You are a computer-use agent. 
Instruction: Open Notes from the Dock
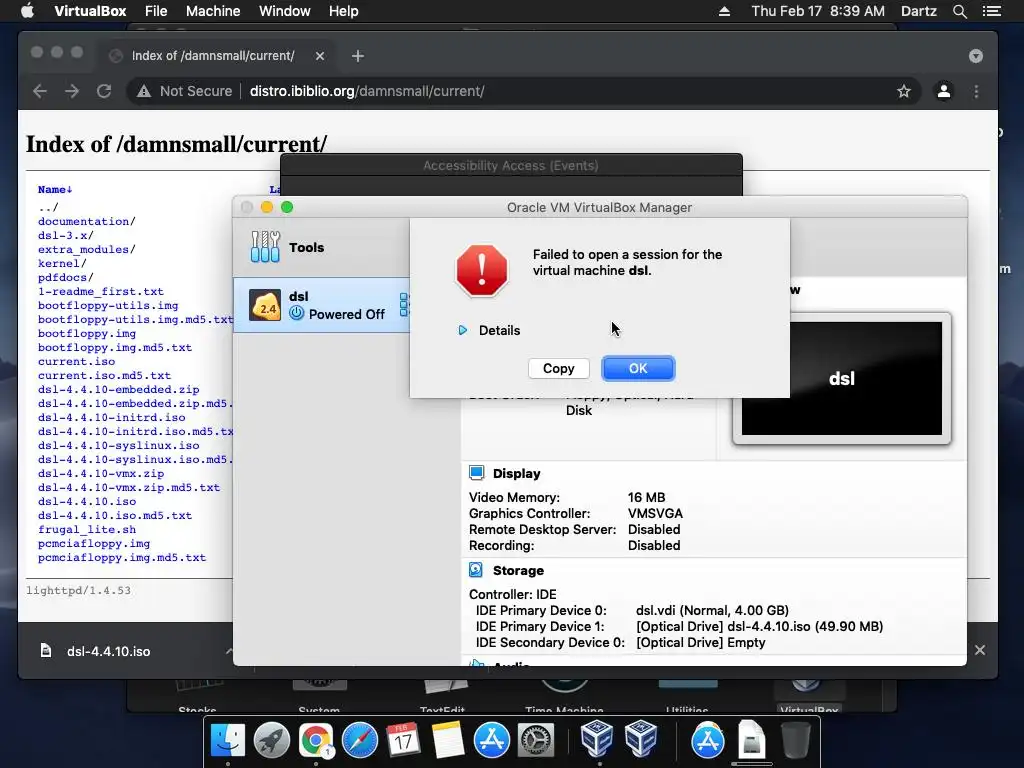447,741
